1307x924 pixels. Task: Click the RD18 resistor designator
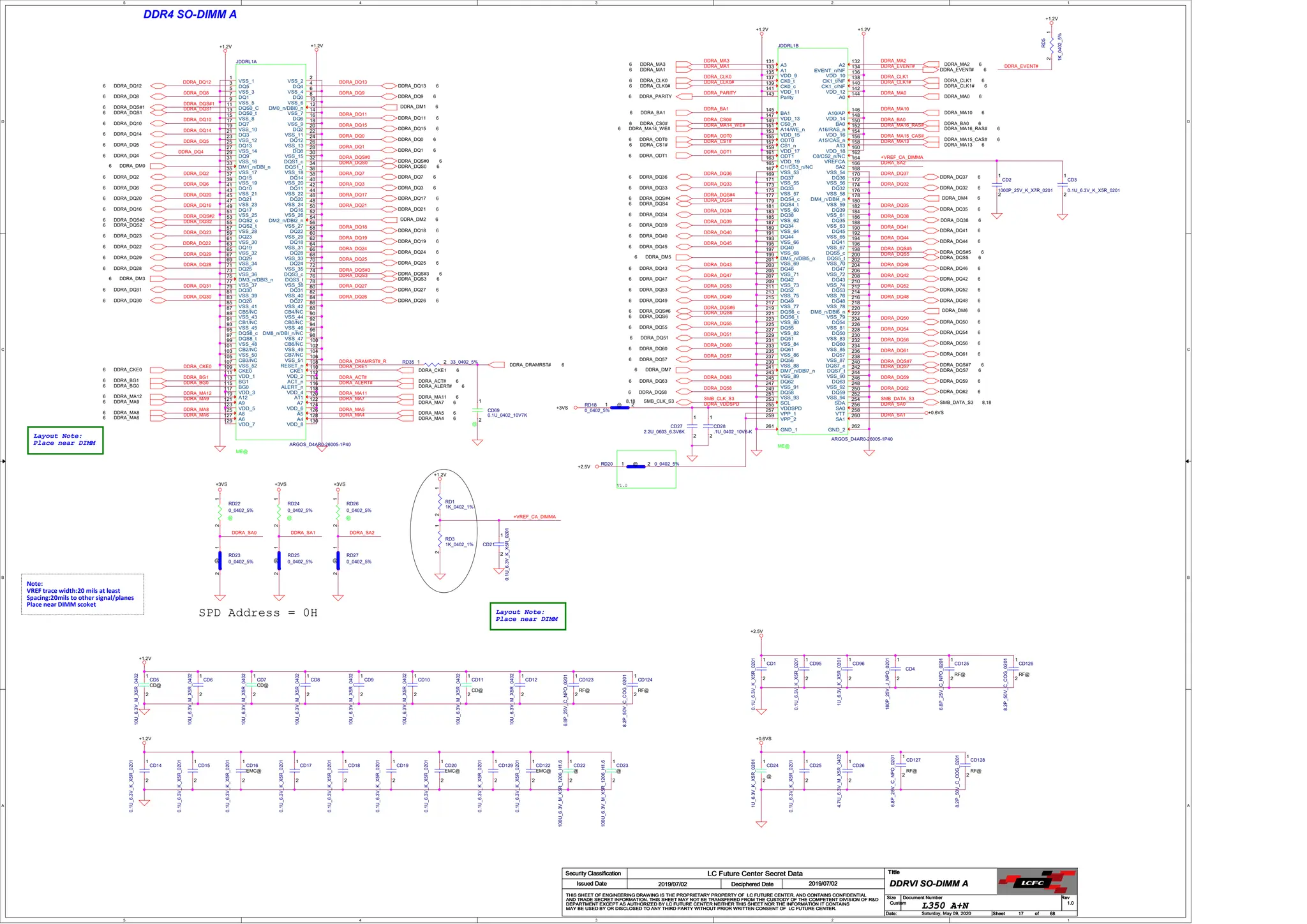(590, 405)
